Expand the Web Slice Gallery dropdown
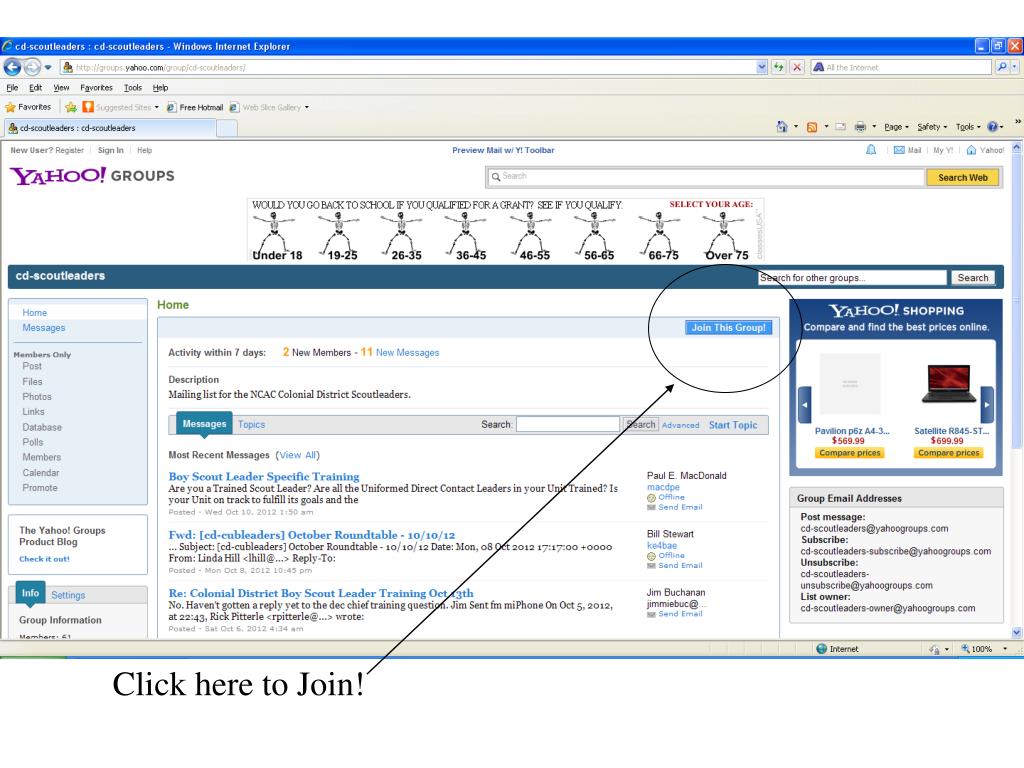Screen dimensions: 1024x768 tap(307, 107)
